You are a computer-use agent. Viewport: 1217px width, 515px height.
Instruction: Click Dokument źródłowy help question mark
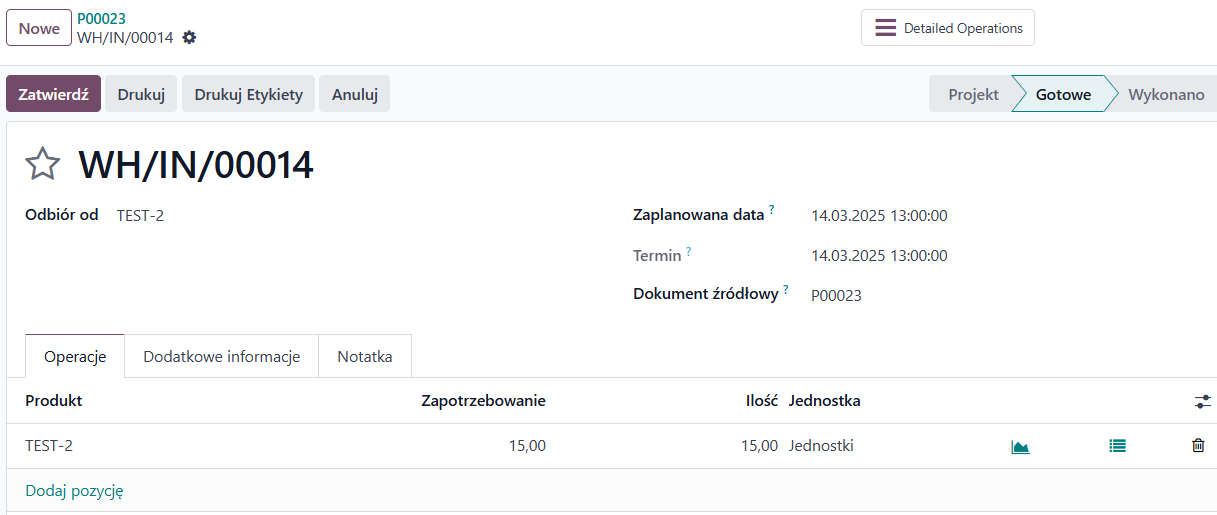pos(786,290)
